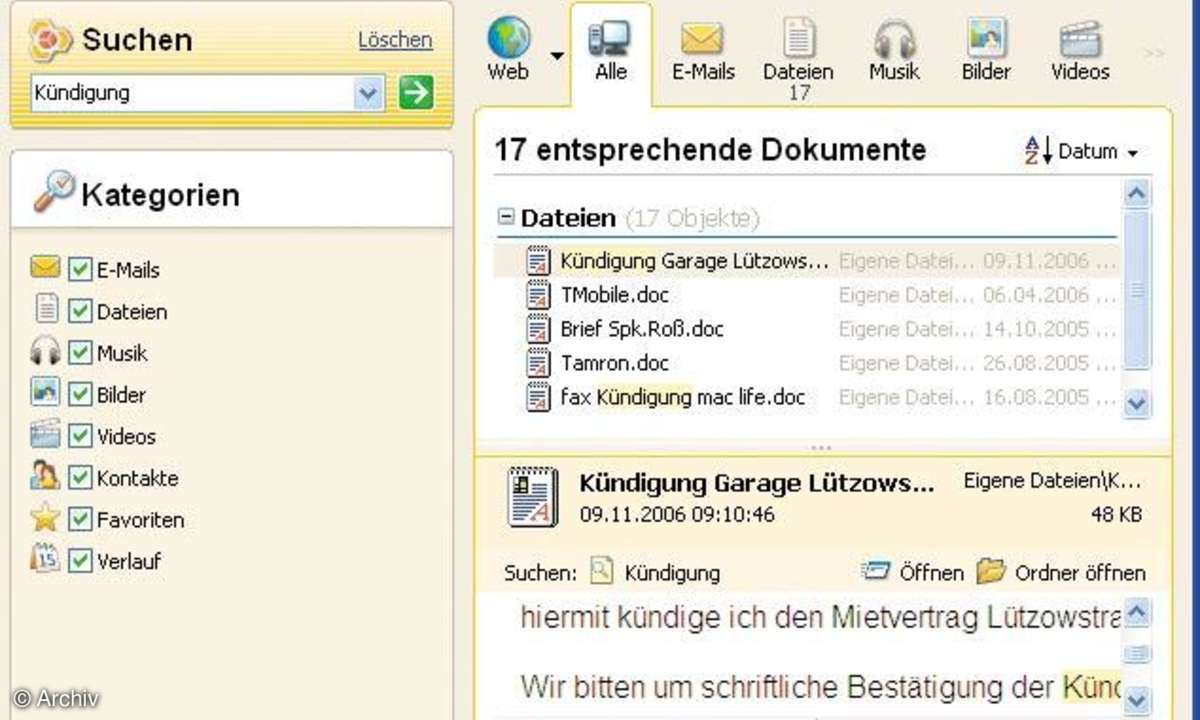
Task: Click the large document icon in preview header
Action: pyautogui.click(x=533, y=496)
